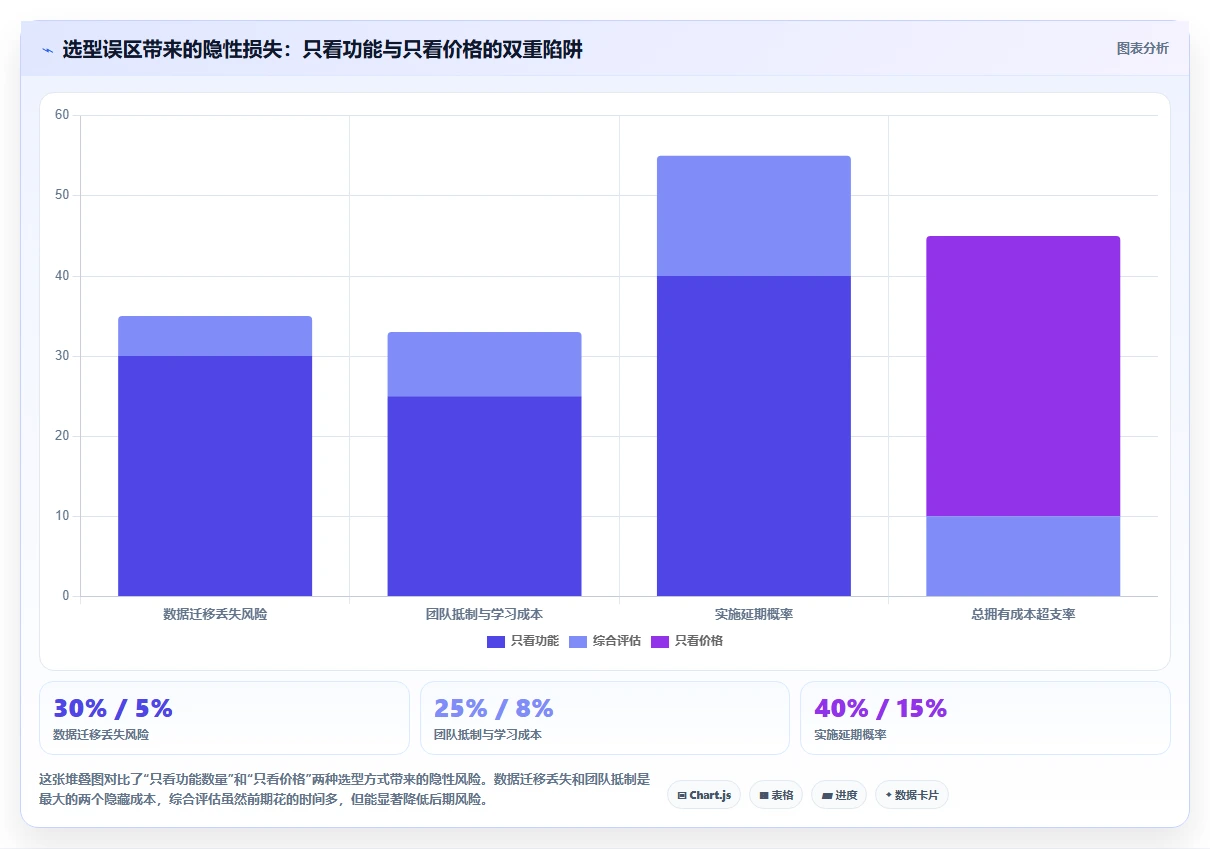1210x849 pixels.
Task: Click the 综合评估 legend color box
Action: pos(578,641)
